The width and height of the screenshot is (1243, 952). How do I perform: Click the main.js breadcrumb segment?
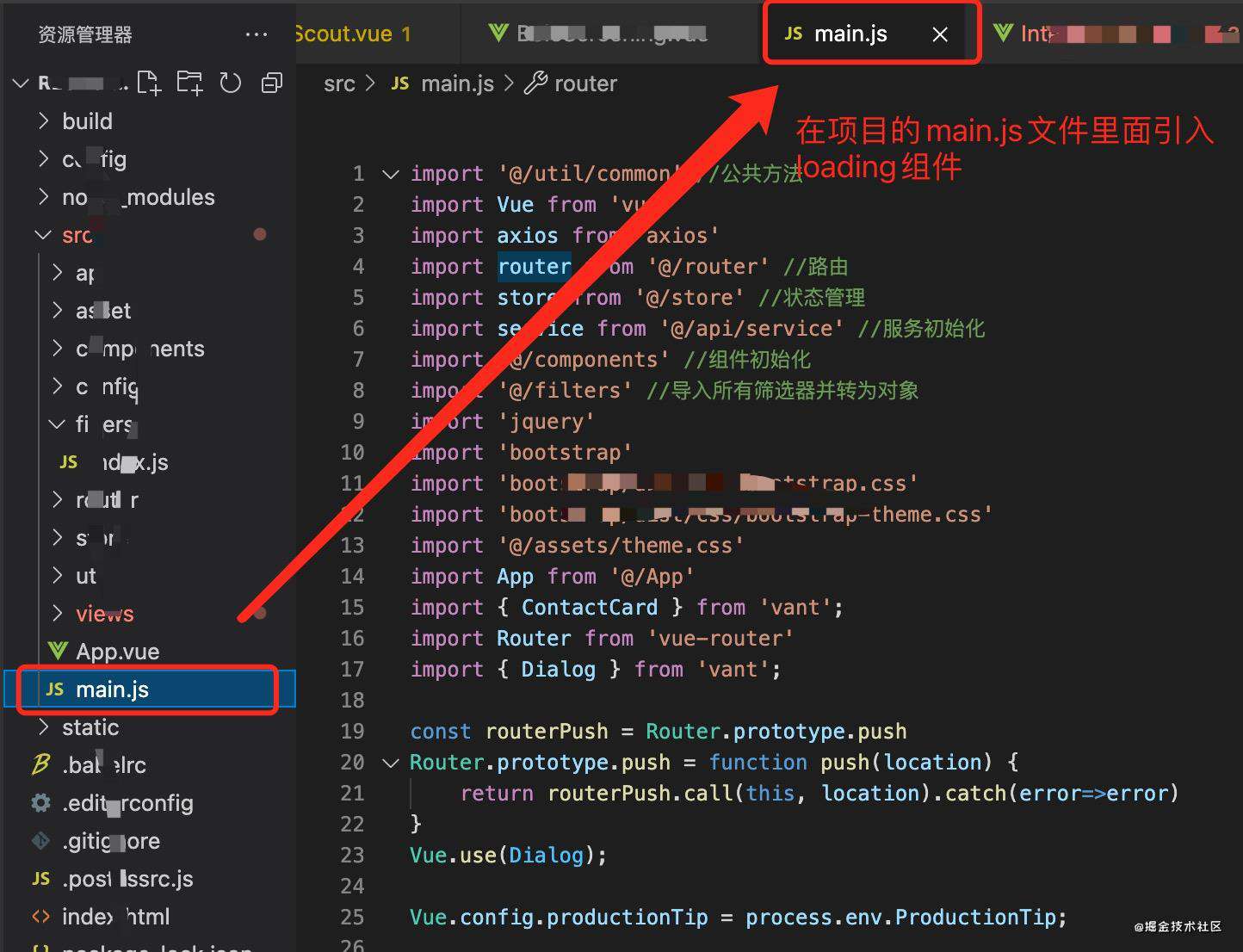pos(457,83)
